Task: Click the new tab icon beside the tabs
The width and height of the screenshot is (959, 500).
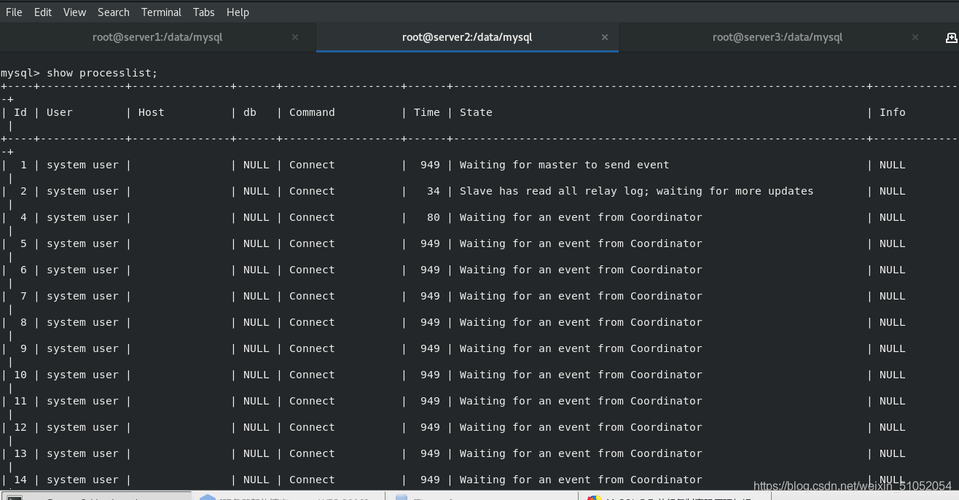Action: click(x=951, y=38)
